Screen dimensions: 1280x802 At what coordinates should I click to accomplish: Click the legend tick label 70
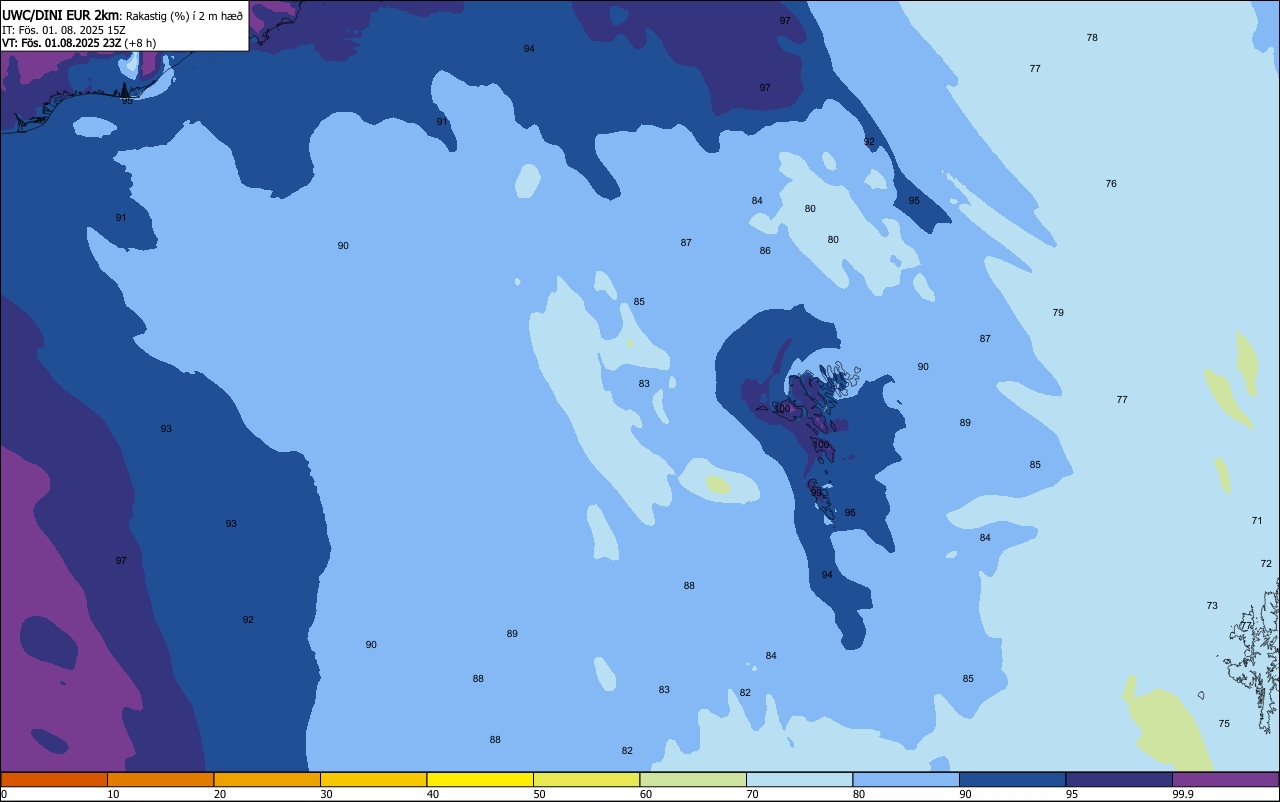752,794
